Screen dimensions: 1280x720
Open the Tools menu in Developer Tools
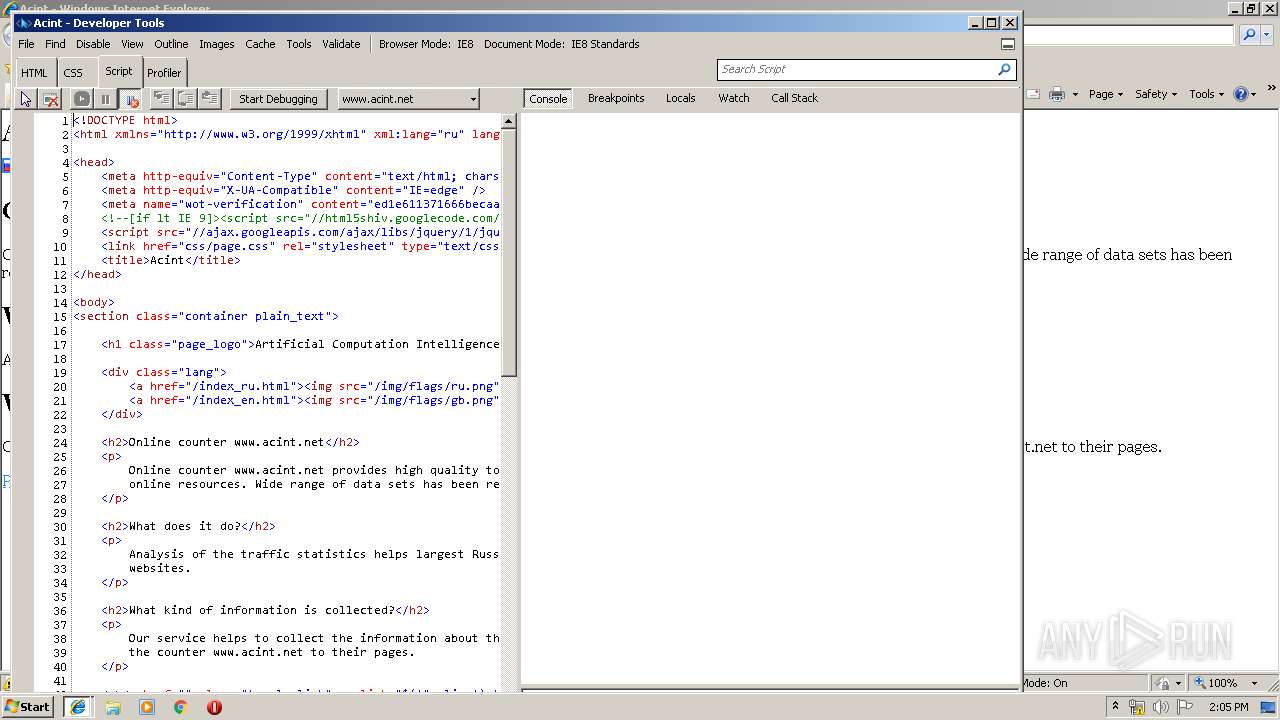coord(298,44)
